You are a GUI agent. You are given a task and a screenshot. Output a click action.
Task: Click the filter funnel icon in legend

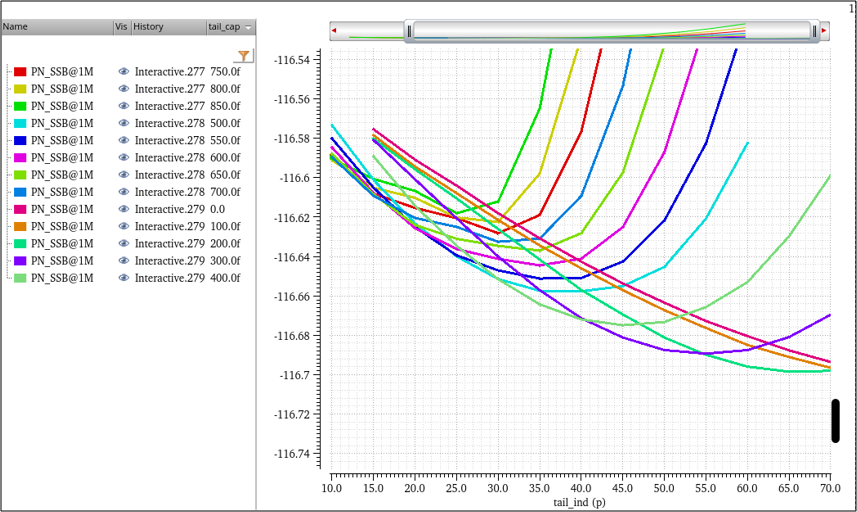(243, 56)
